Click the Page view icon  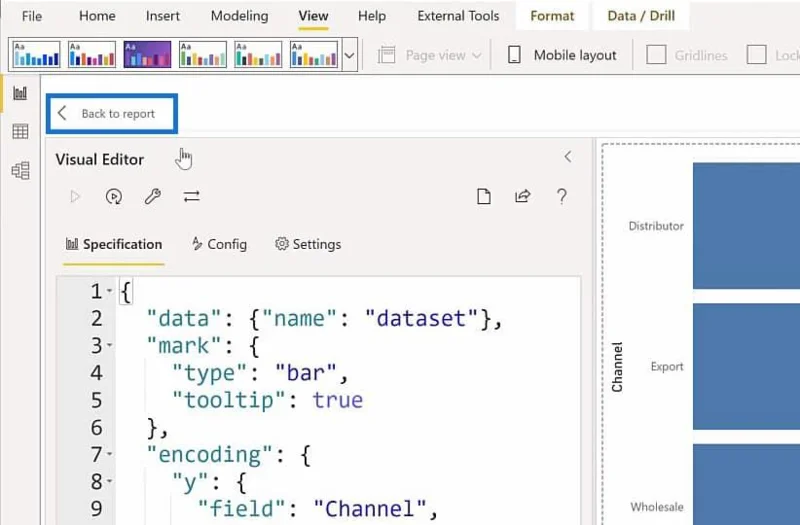pos(386,55)
